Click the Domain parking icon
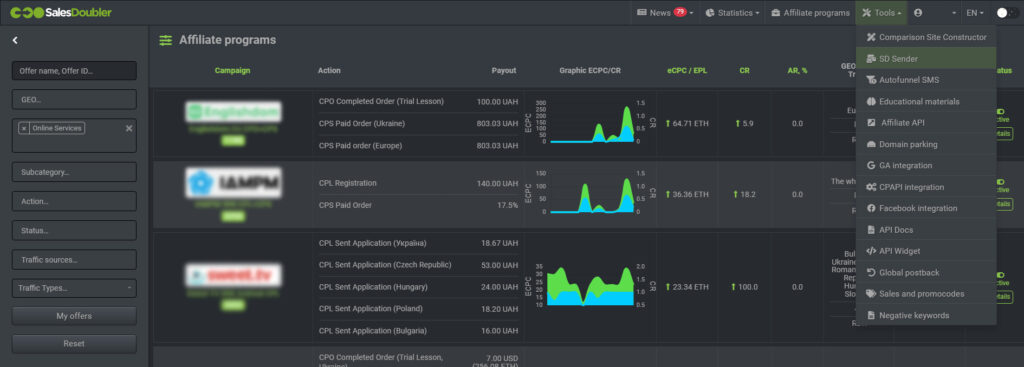 tap(871, 144)
